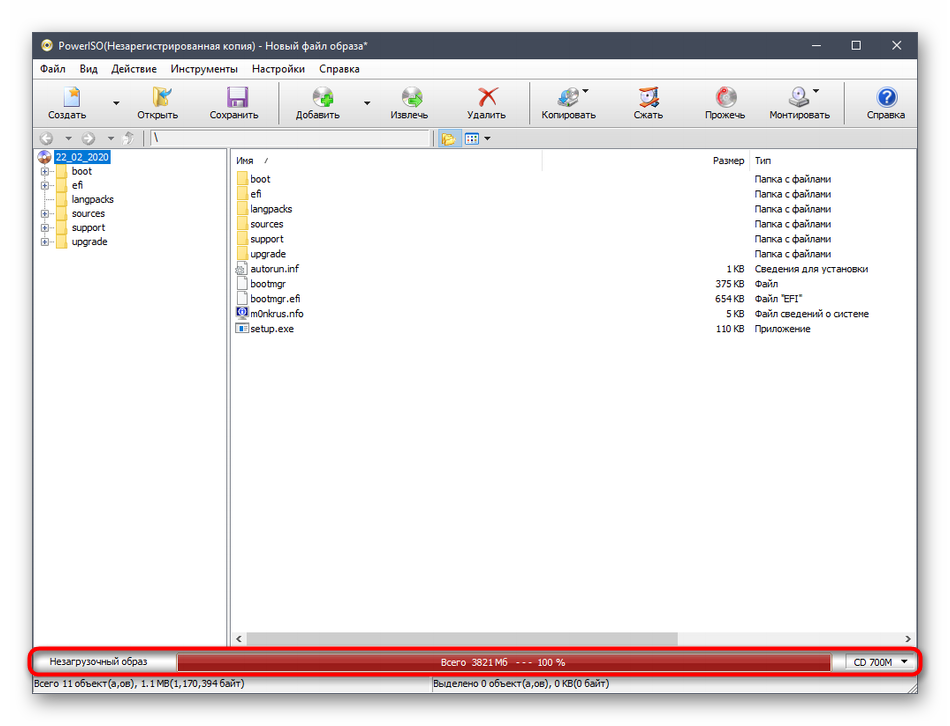Expand the sources folder tree node
Viewport: 950px width, 726px height.
coord(45,213)
